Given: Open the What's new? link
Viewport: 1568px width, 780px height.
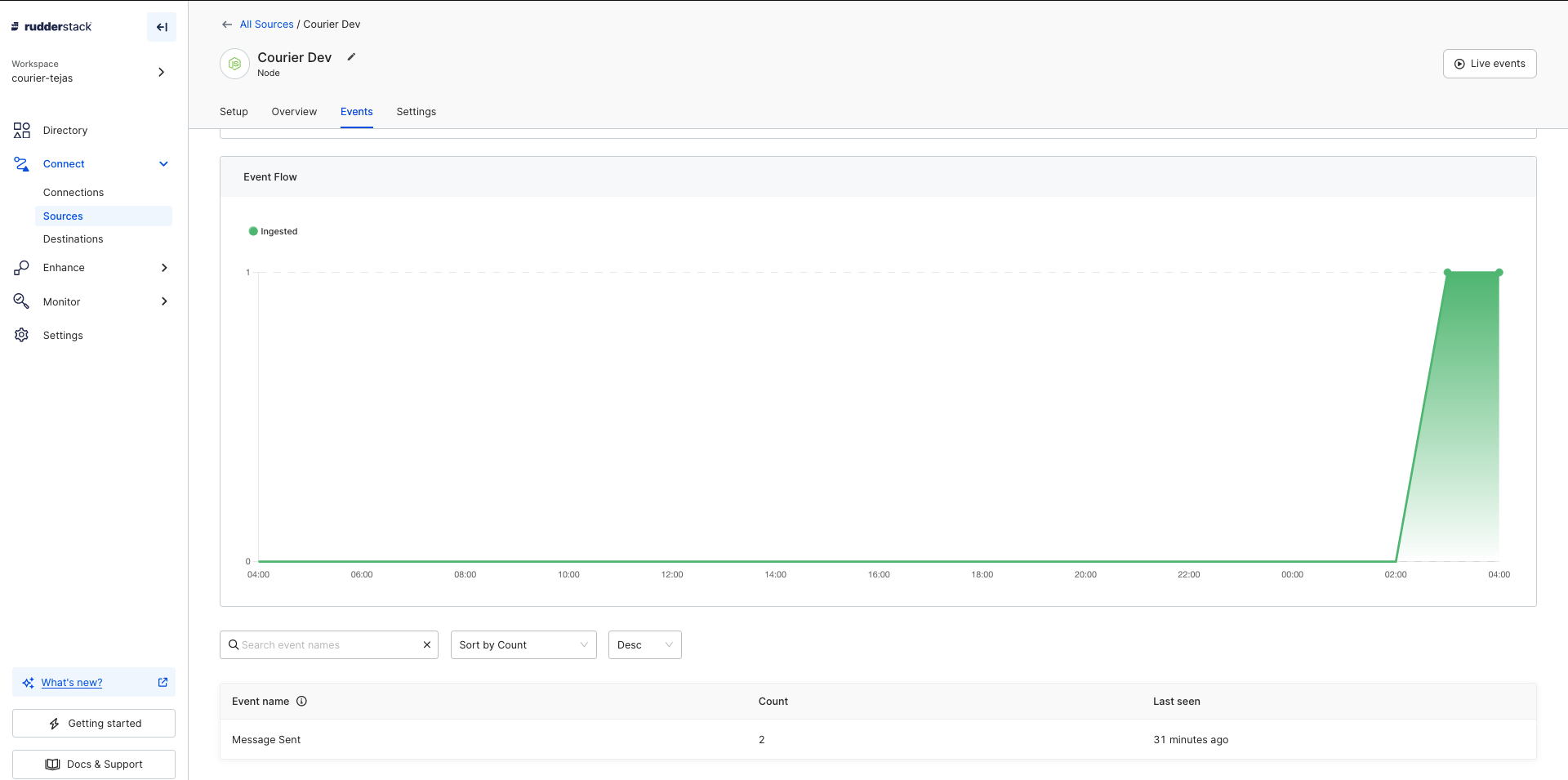Looking at the screenshot, I should click(x=72, y=683).
